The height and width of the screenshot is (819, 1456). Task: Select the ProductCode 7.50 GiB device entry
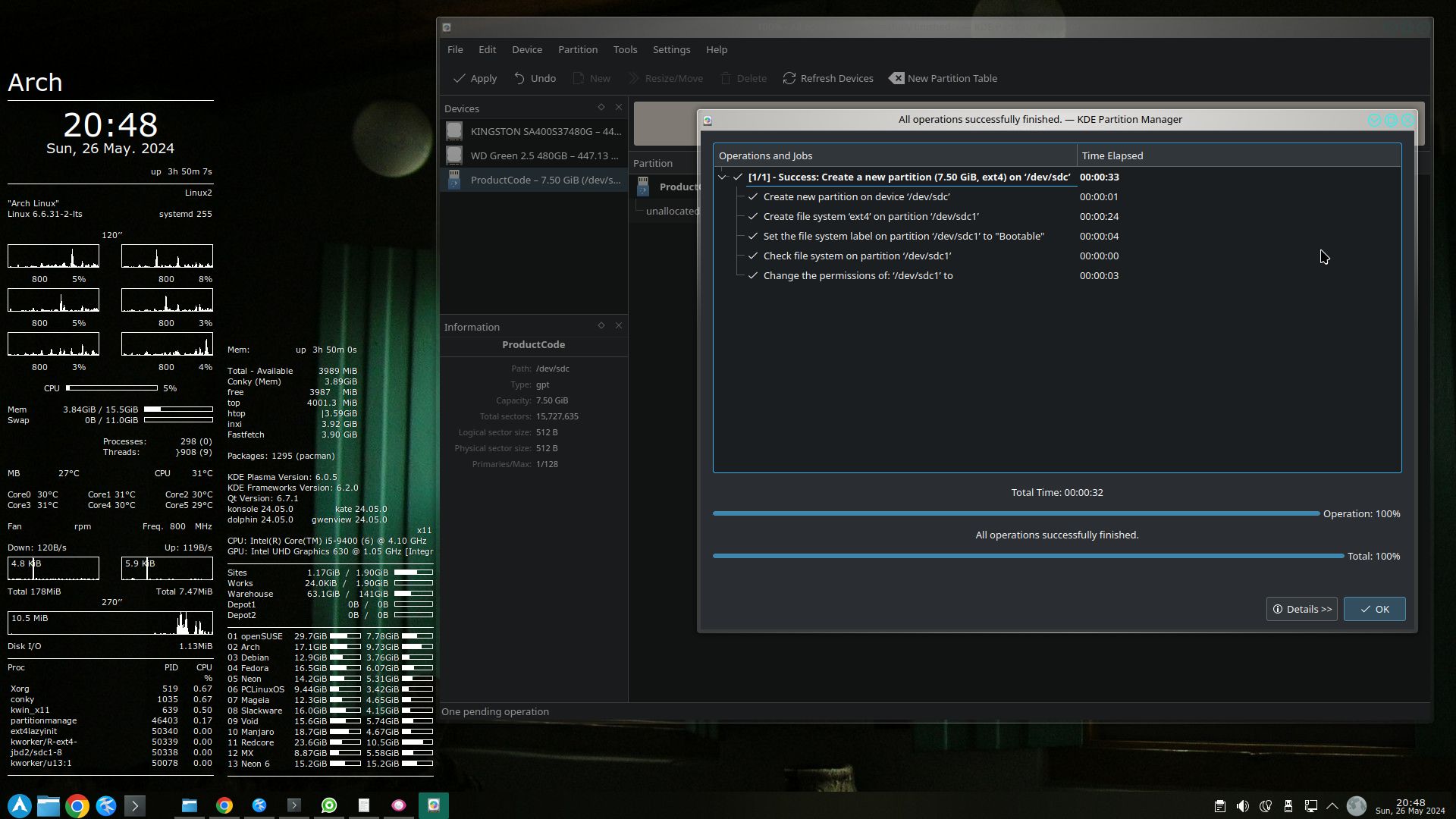tap(534, 180)
